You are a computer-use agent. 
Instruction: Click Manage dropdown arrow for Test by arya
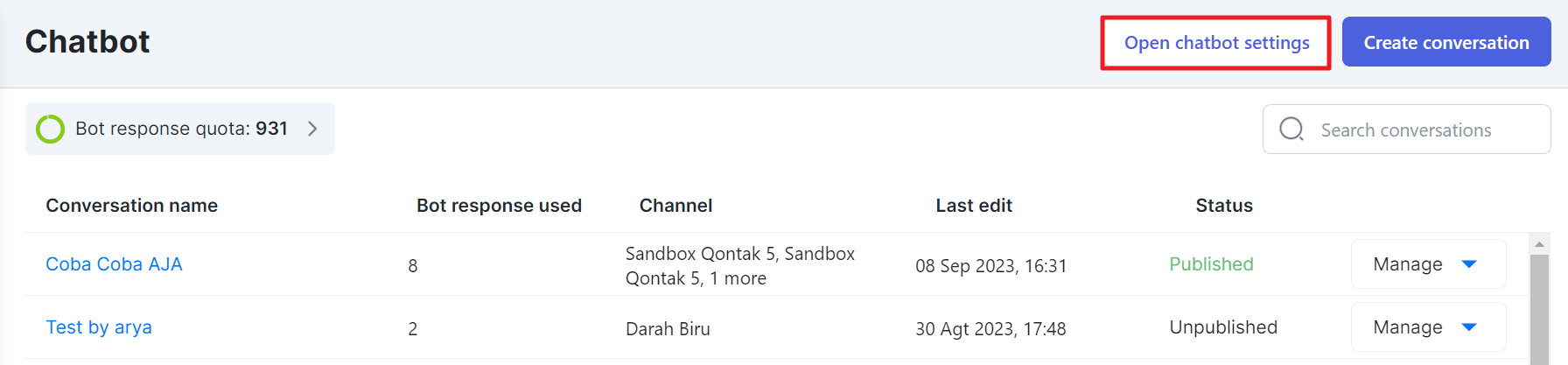[x=1469, y=327]
